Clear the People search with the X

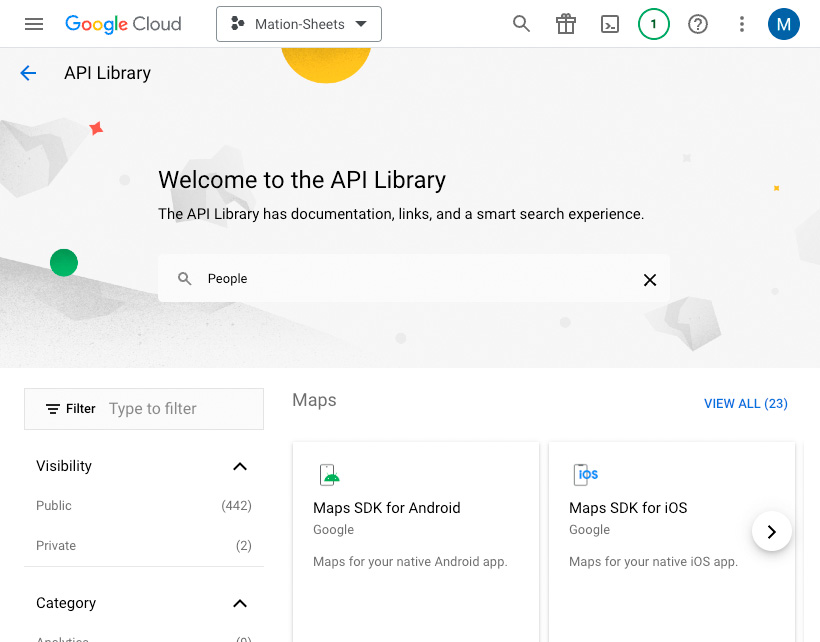pyautogui.click(x=650, y=280)
